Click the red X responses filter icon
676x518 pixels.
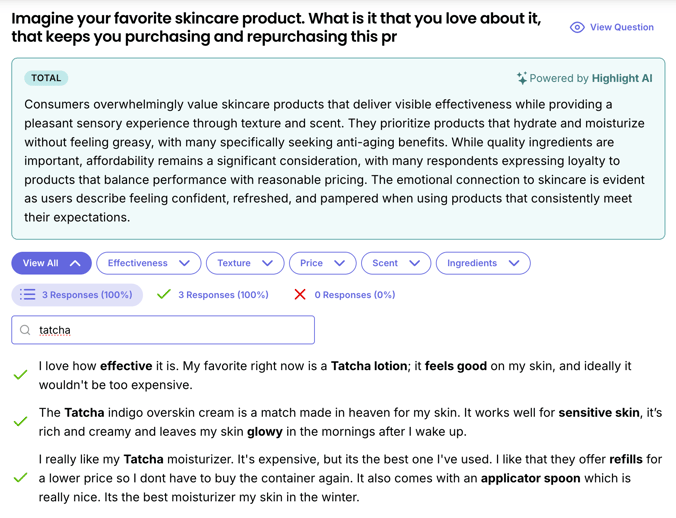[x=300, y=295]
